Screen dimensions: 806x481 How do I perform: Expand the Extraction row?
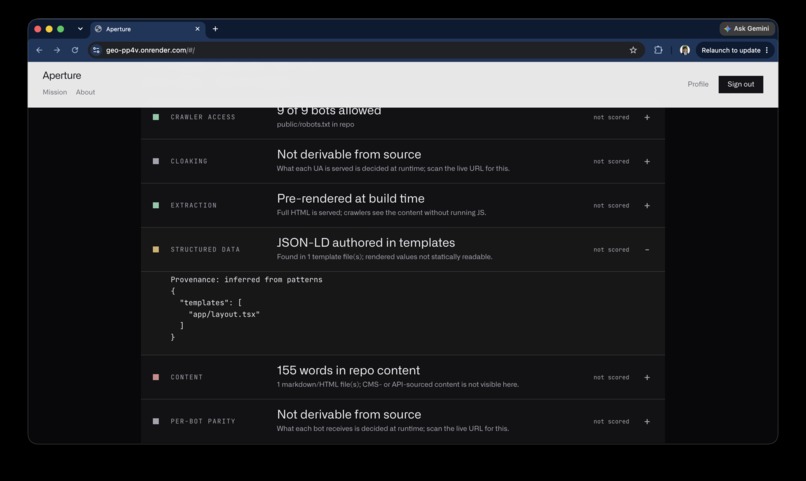647,206
